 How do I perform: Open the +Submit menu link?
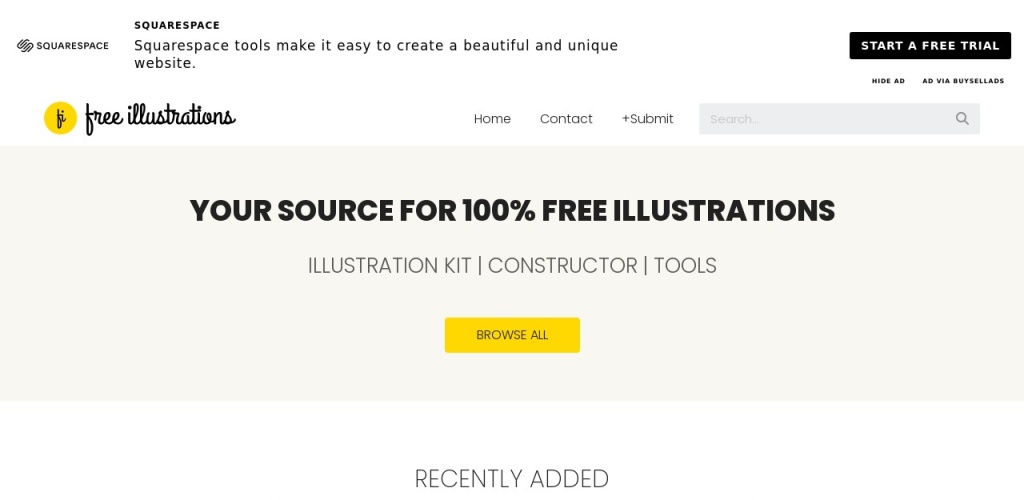647,119
